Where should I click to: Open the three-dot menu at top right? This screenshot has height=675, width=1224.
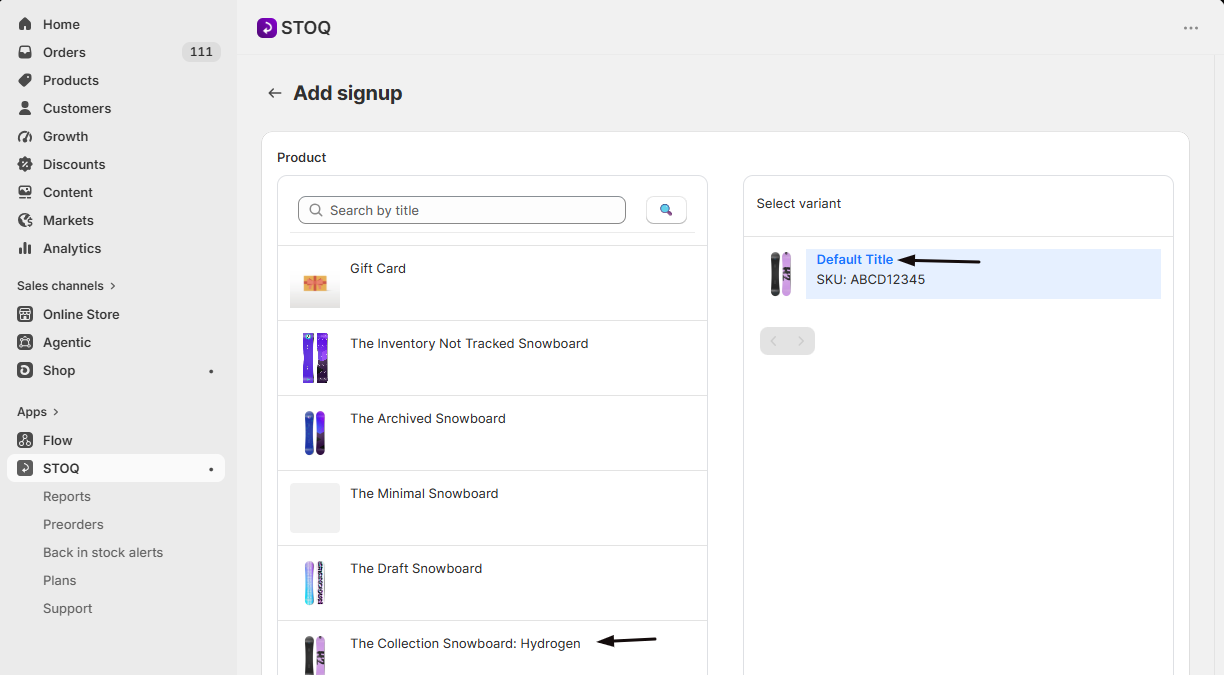tap(1191, 28)
